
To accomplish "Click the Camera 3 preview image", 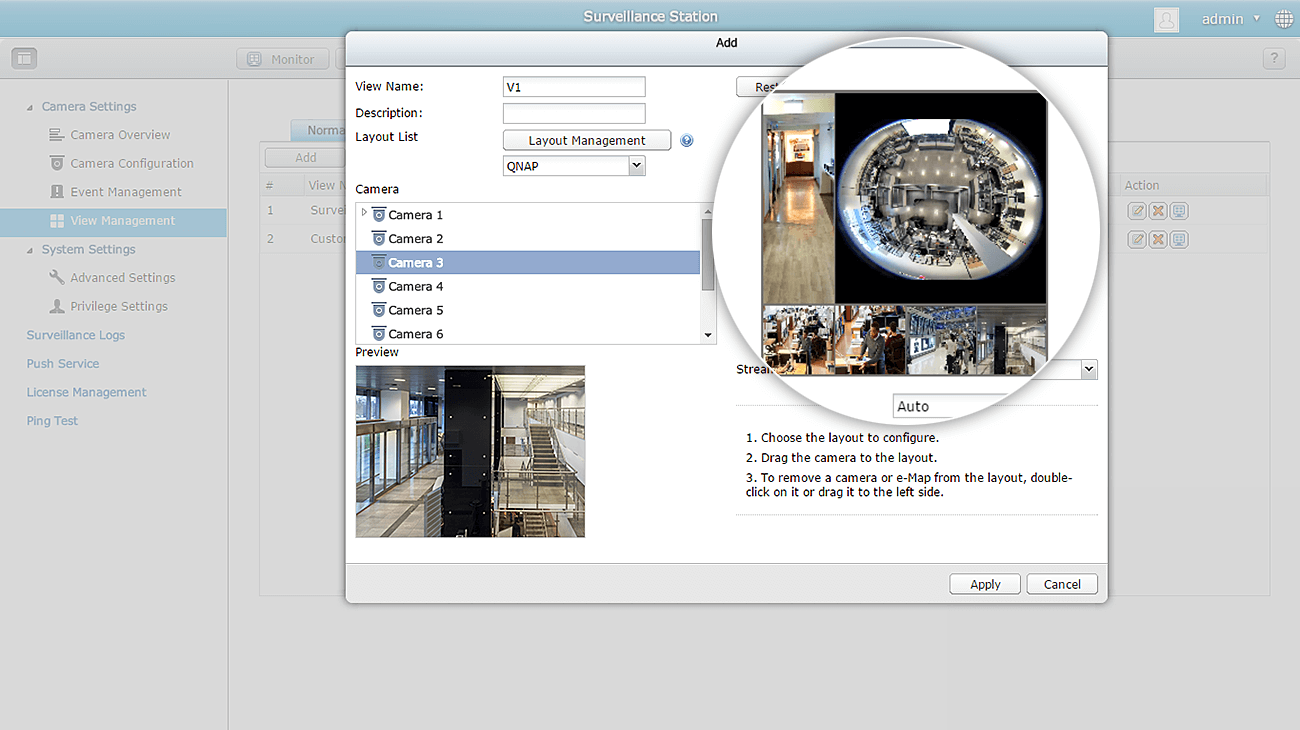I will 470,451.
